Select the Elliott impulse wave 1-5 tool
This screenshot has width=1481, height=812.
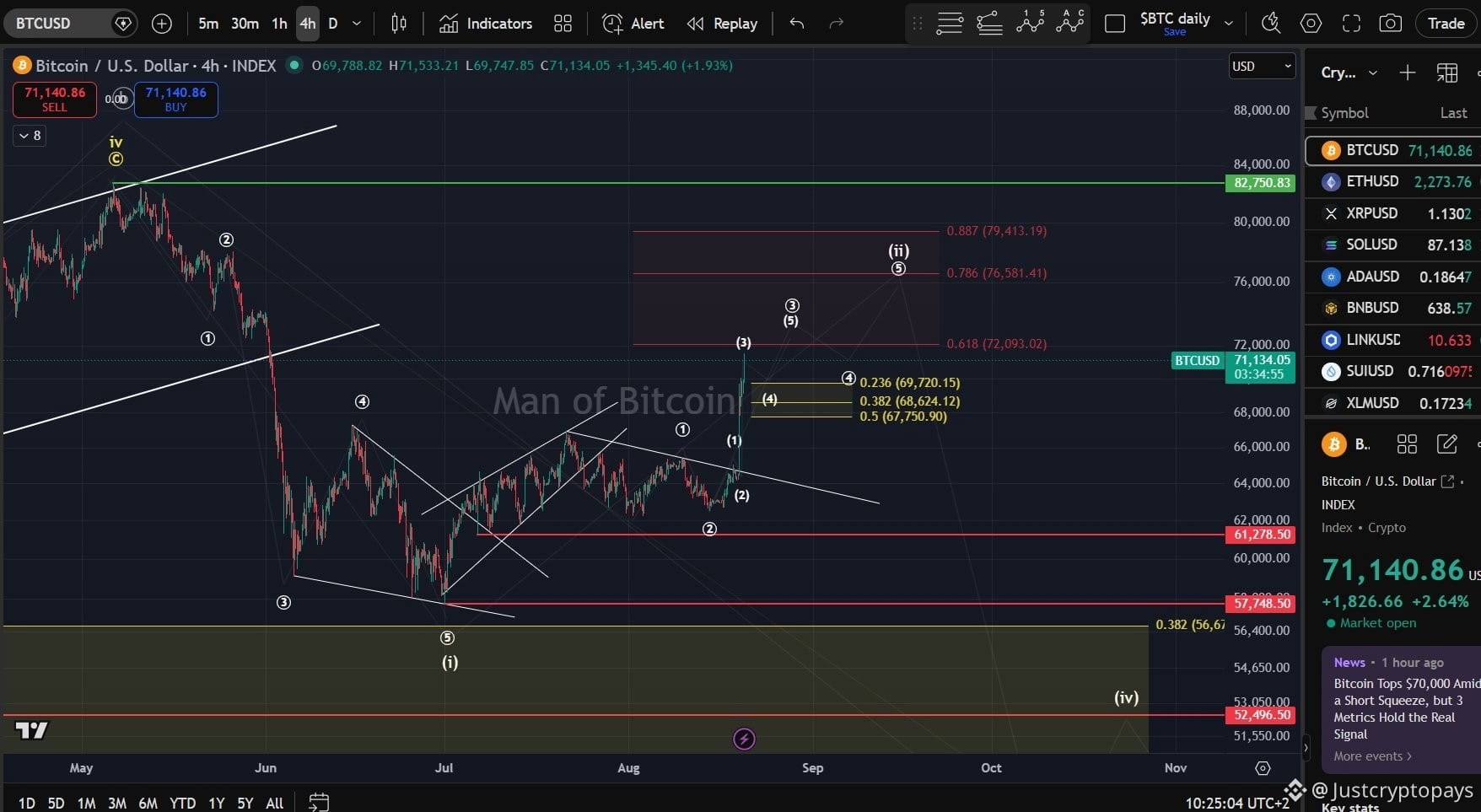(1030, 23)
